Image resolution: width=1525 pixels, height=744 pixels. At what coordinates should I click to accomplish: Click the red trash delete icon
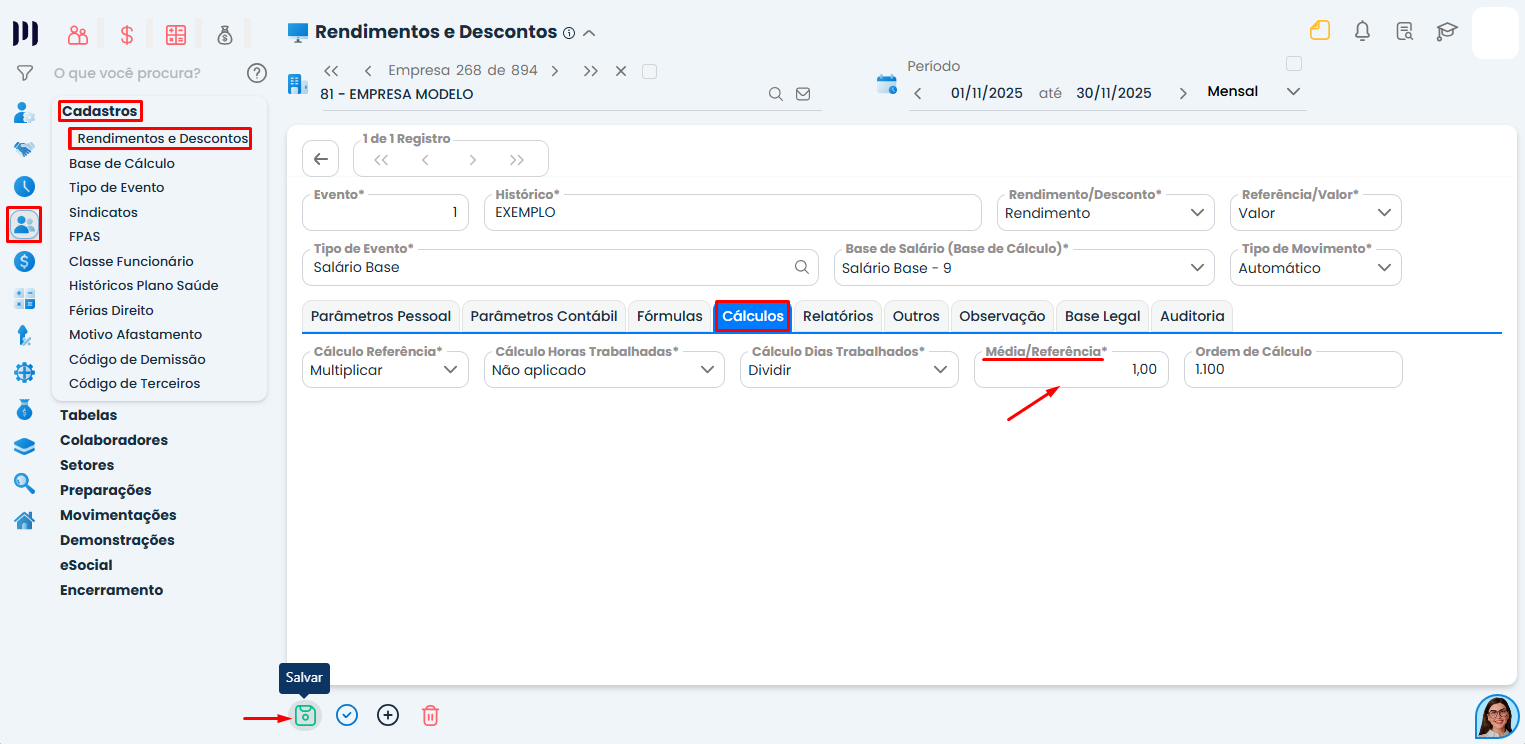(430, 715)
